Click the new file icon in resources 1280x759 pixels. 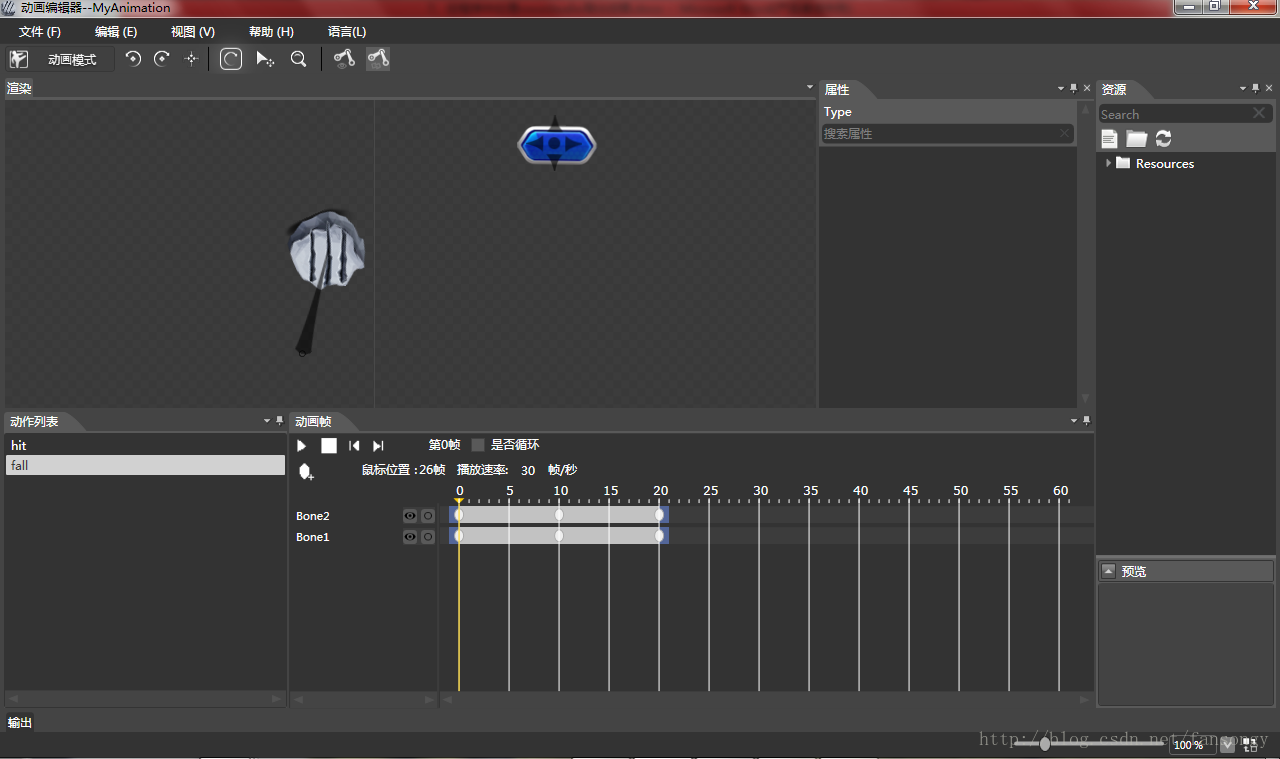pyautogui.click(x=1109, y=139)
